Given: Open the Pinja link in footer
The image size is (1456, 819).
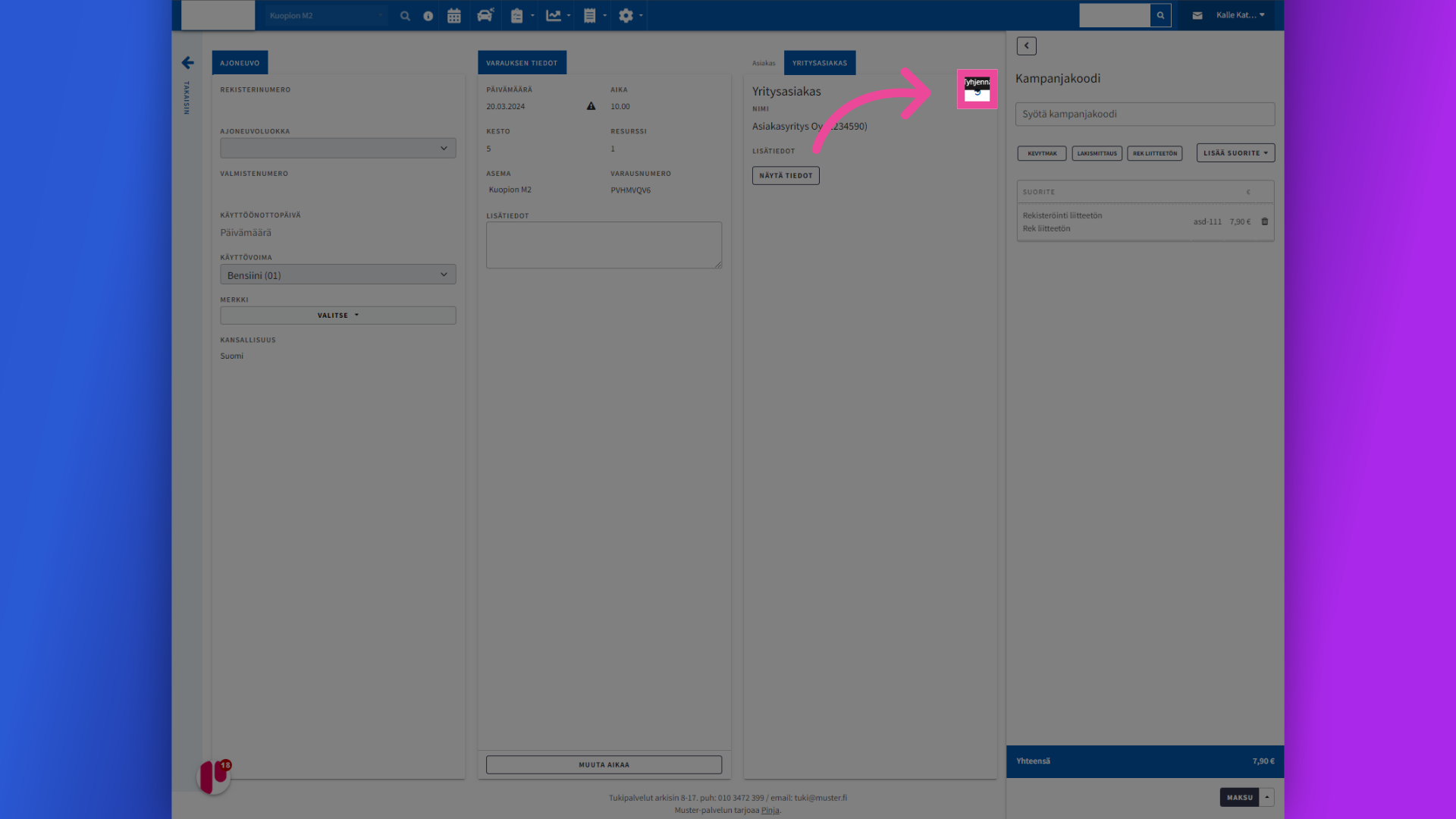Looking at the screenshot, I should click(770, 810).
